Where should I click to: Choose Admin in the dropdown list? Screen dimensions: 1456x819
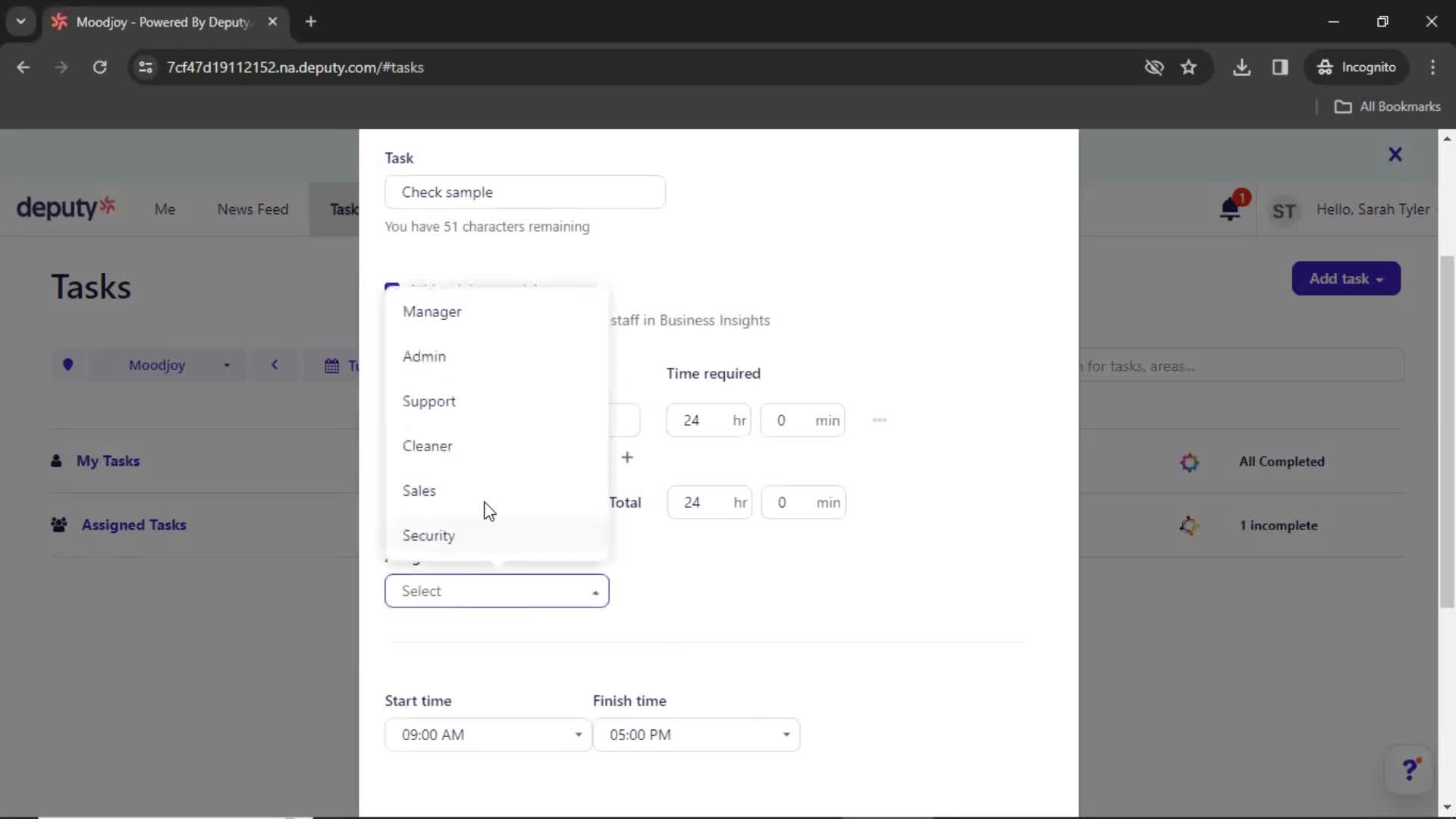pos(497,356)
